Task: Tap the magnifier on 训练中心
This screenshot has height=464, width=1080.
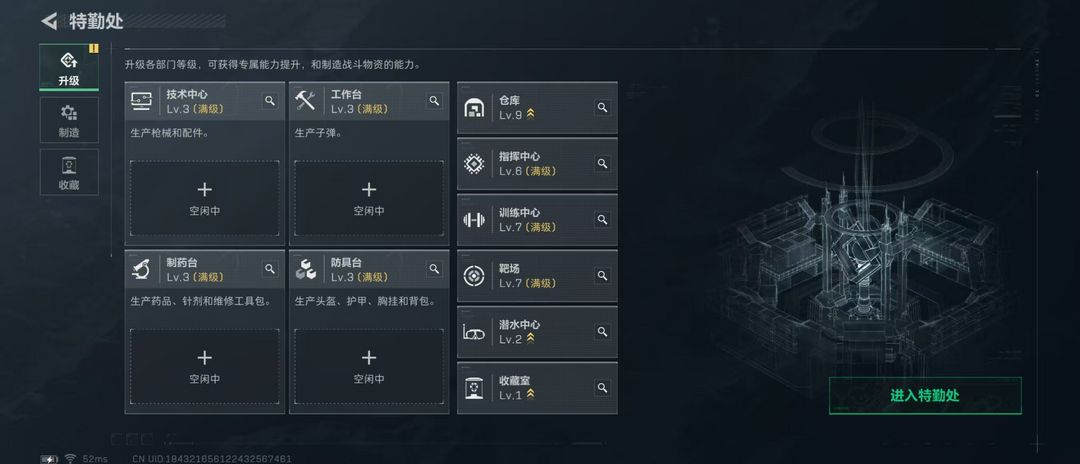Action: pos(602,219)
